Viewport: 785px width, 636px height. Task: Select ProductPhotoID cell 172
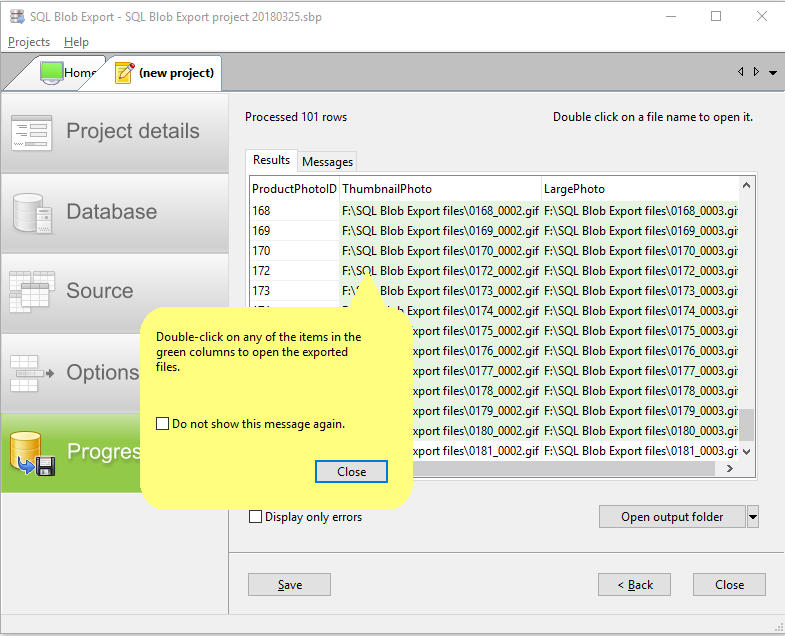point(294,271)
